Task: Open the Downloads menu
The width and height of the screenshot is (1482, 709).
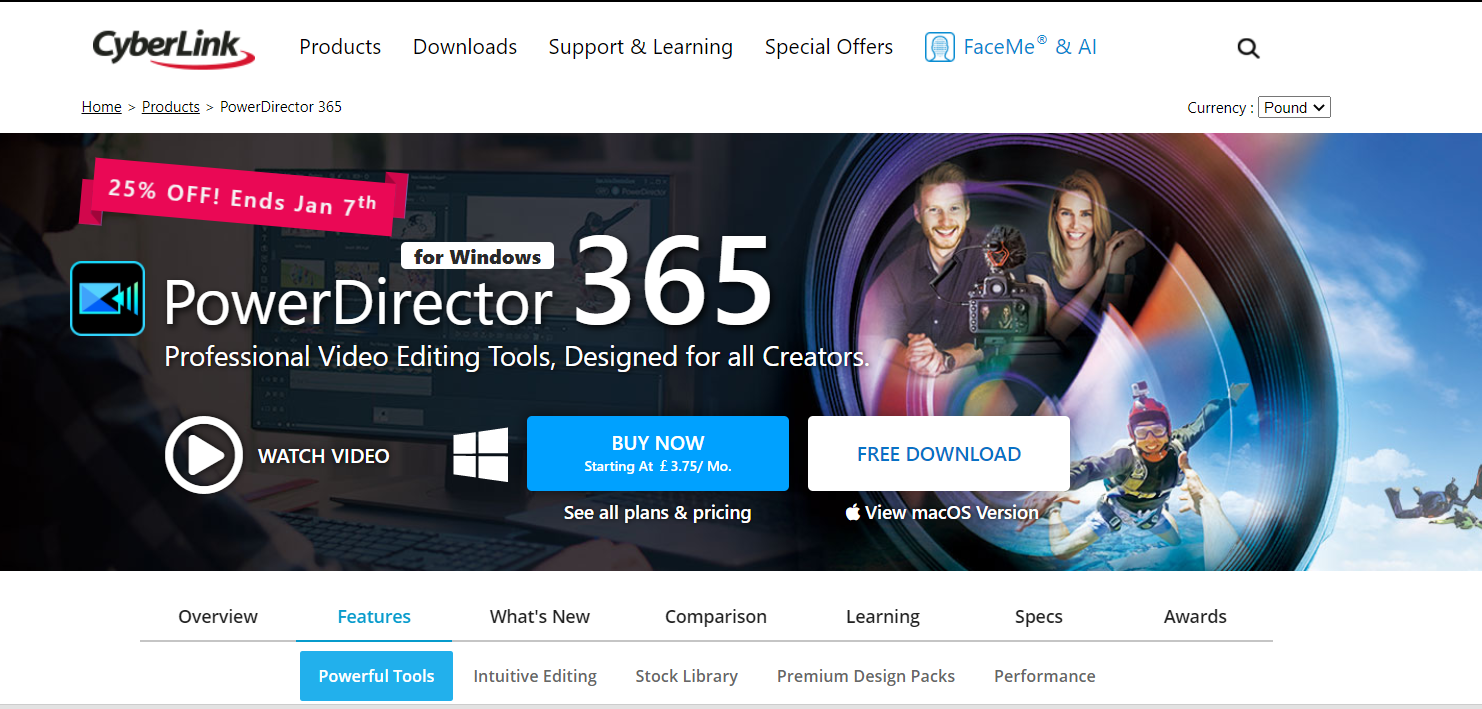Action: [465, 47]
